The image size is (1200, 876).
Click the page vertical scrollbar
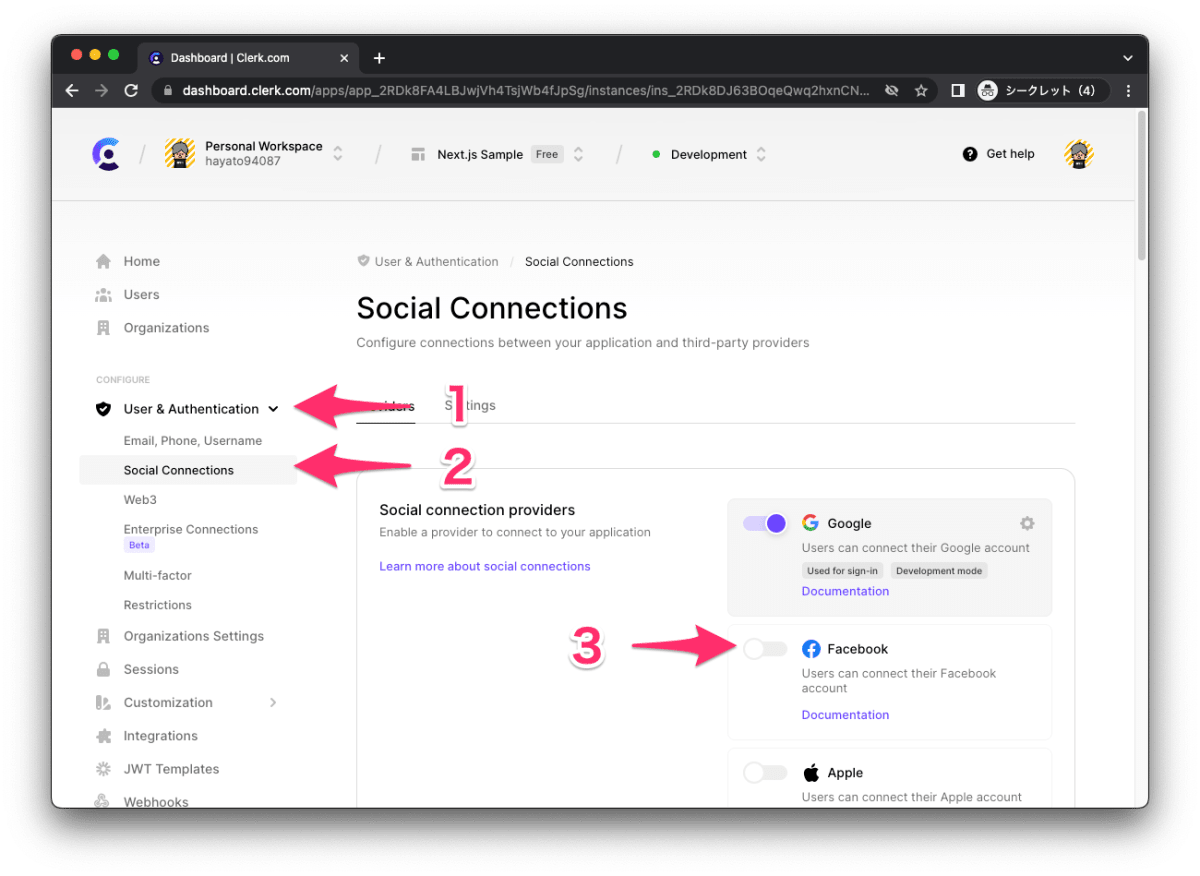[x=1142, y=186]
